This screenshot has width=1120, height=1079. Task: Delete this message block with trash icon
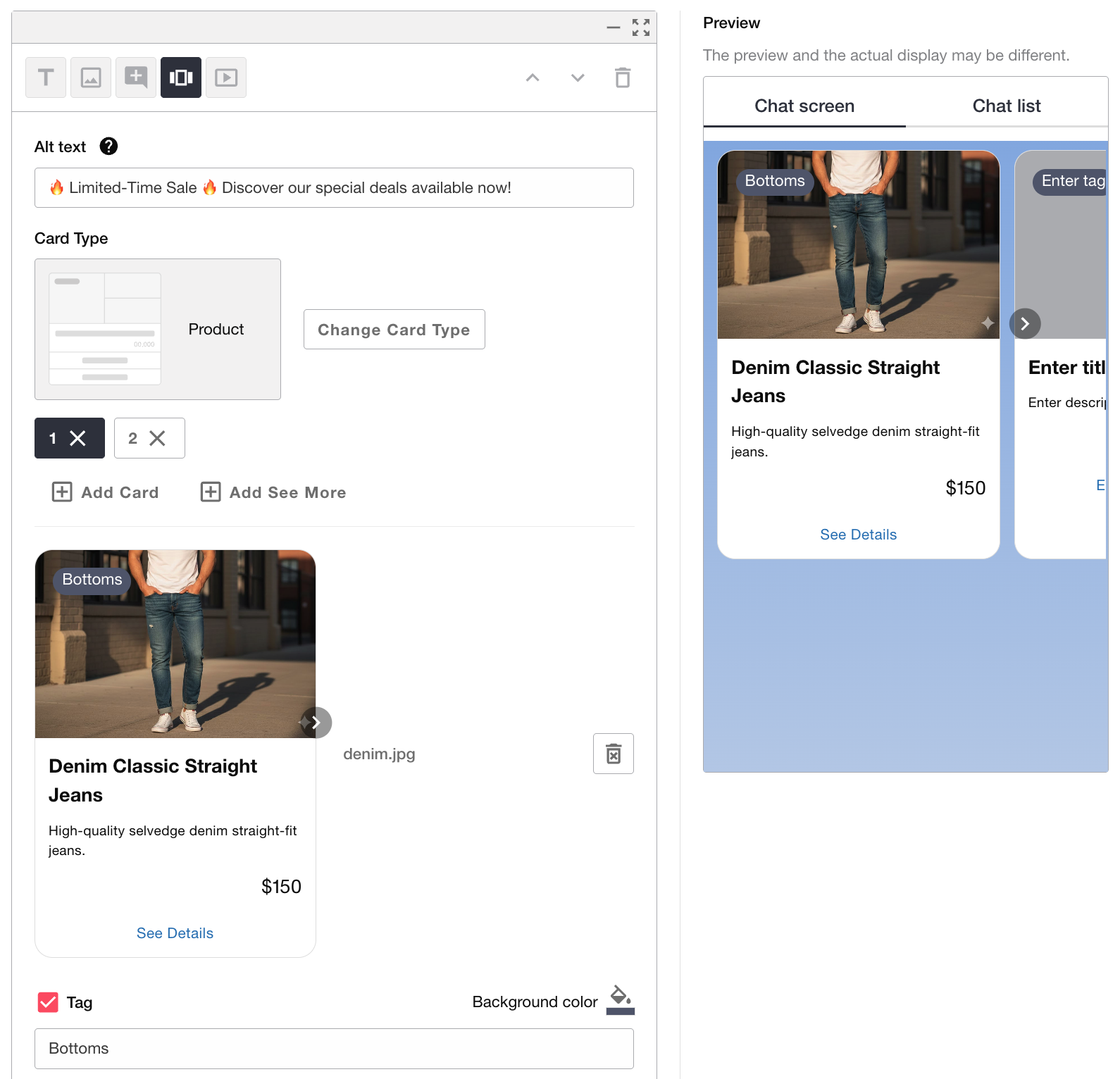click(x=623, y=77)
